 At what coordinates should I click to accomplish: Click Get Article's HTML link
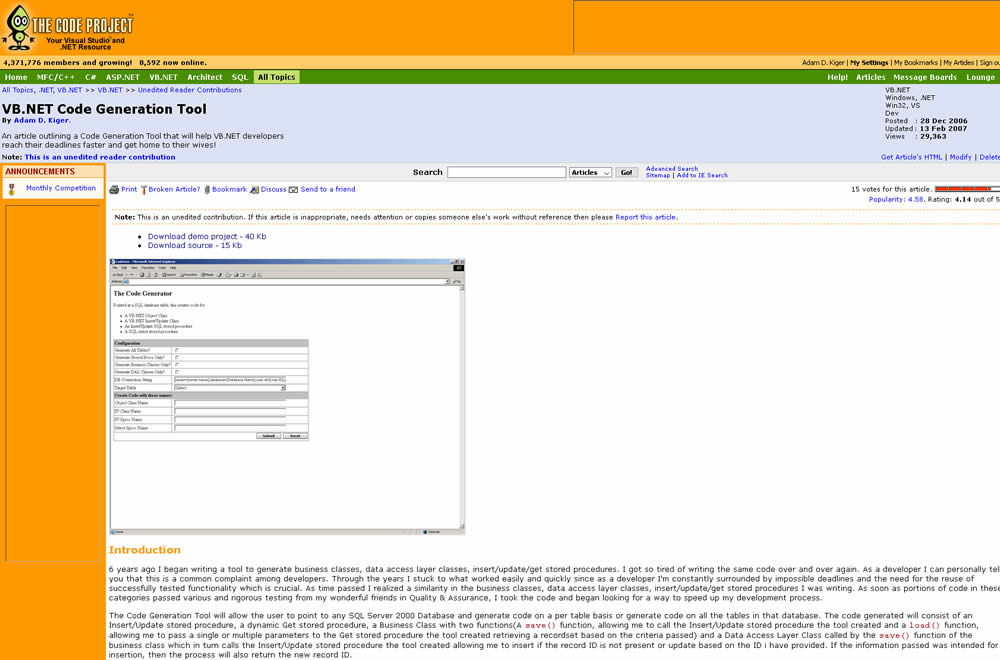(911, 157)
